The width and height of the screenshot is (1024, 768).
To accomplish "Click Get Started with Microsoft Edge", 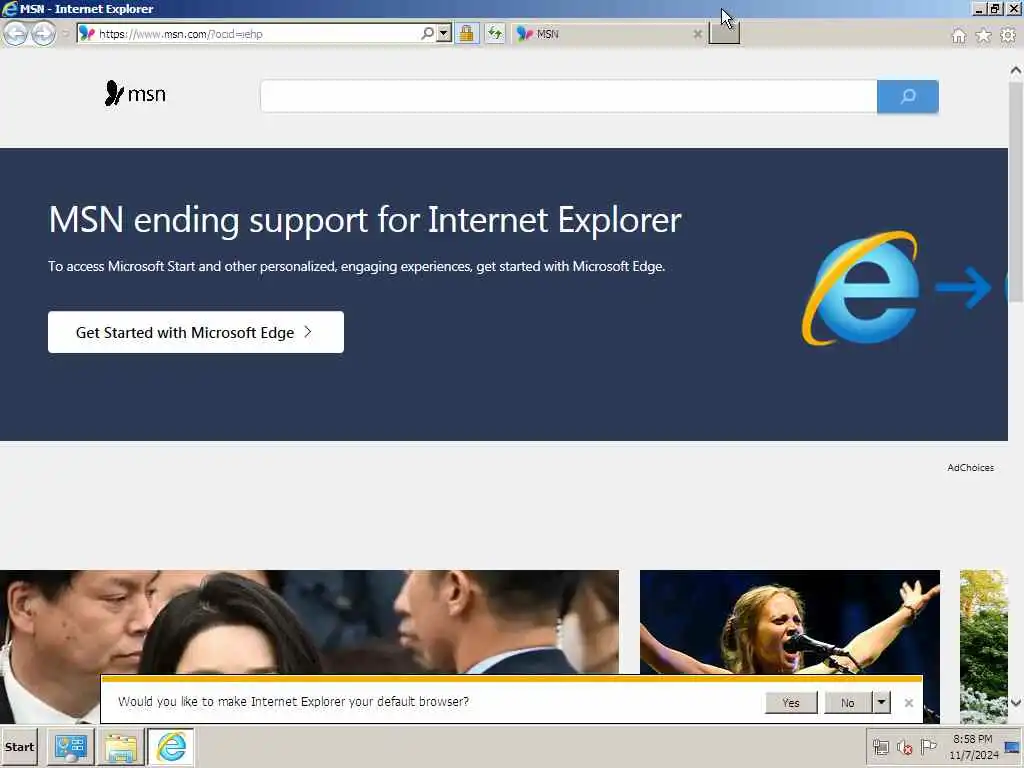I will 196,332.
